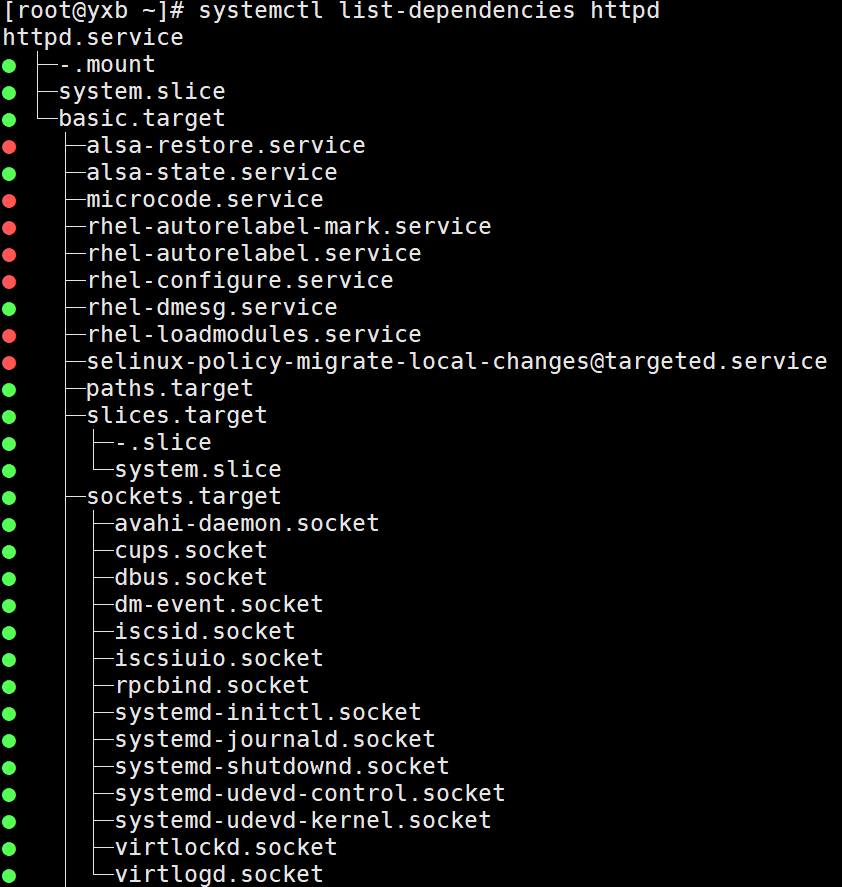Click the red dot beside rhel-loadmodules.service
Viewport: 842px width, 887px height.
click(9, 336)
